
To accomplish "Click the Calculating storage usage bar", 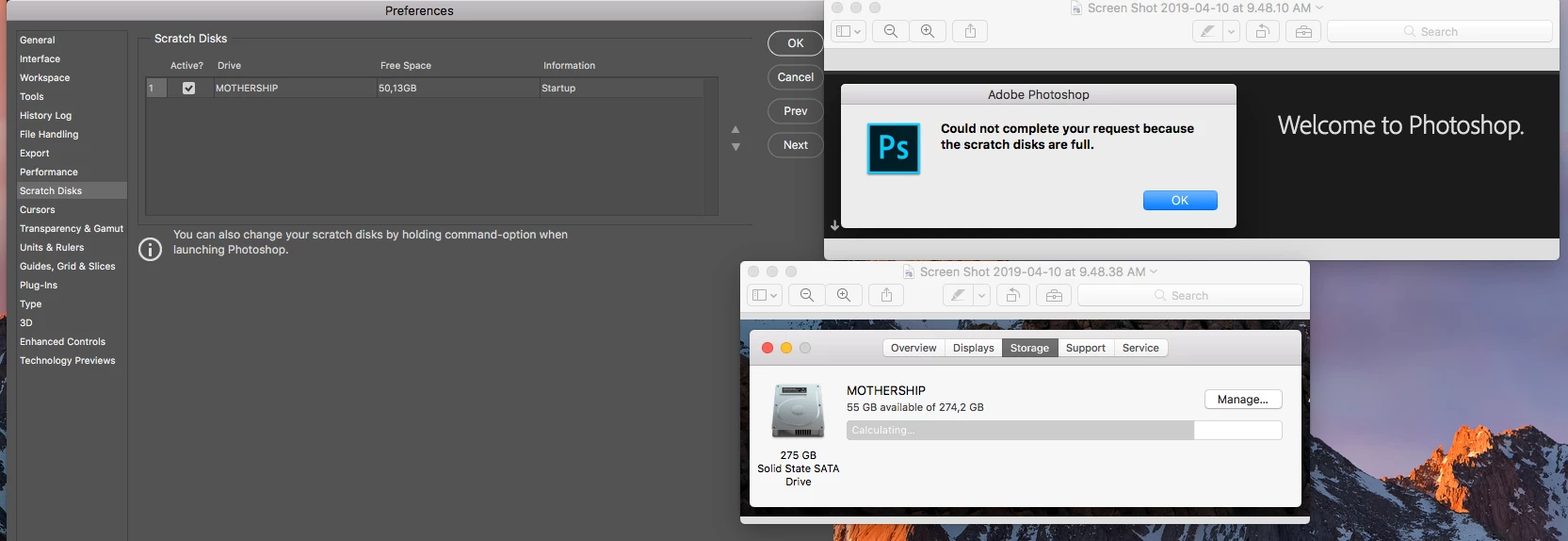I will tap(1064, 430).
